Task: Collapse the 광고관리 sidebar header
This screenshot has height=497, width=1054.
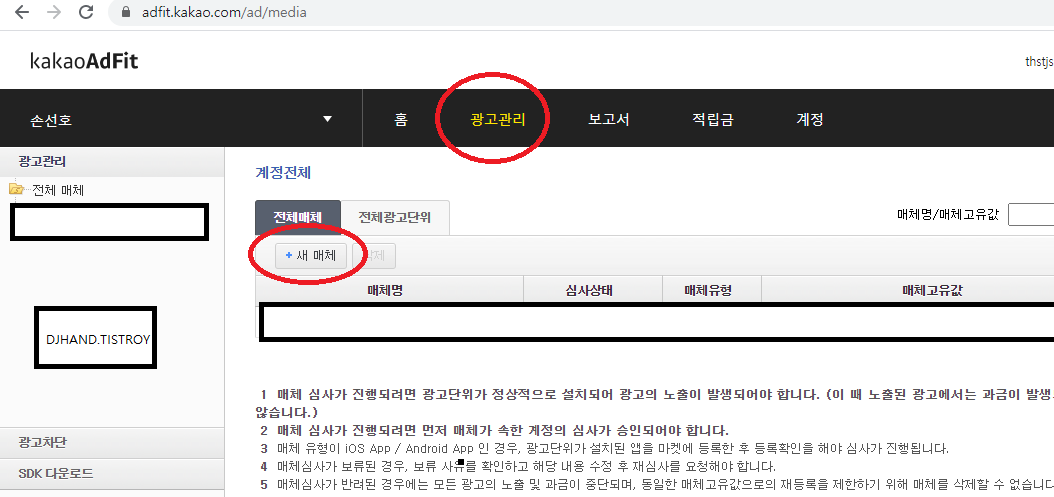Action: click(x=112, y=161)
